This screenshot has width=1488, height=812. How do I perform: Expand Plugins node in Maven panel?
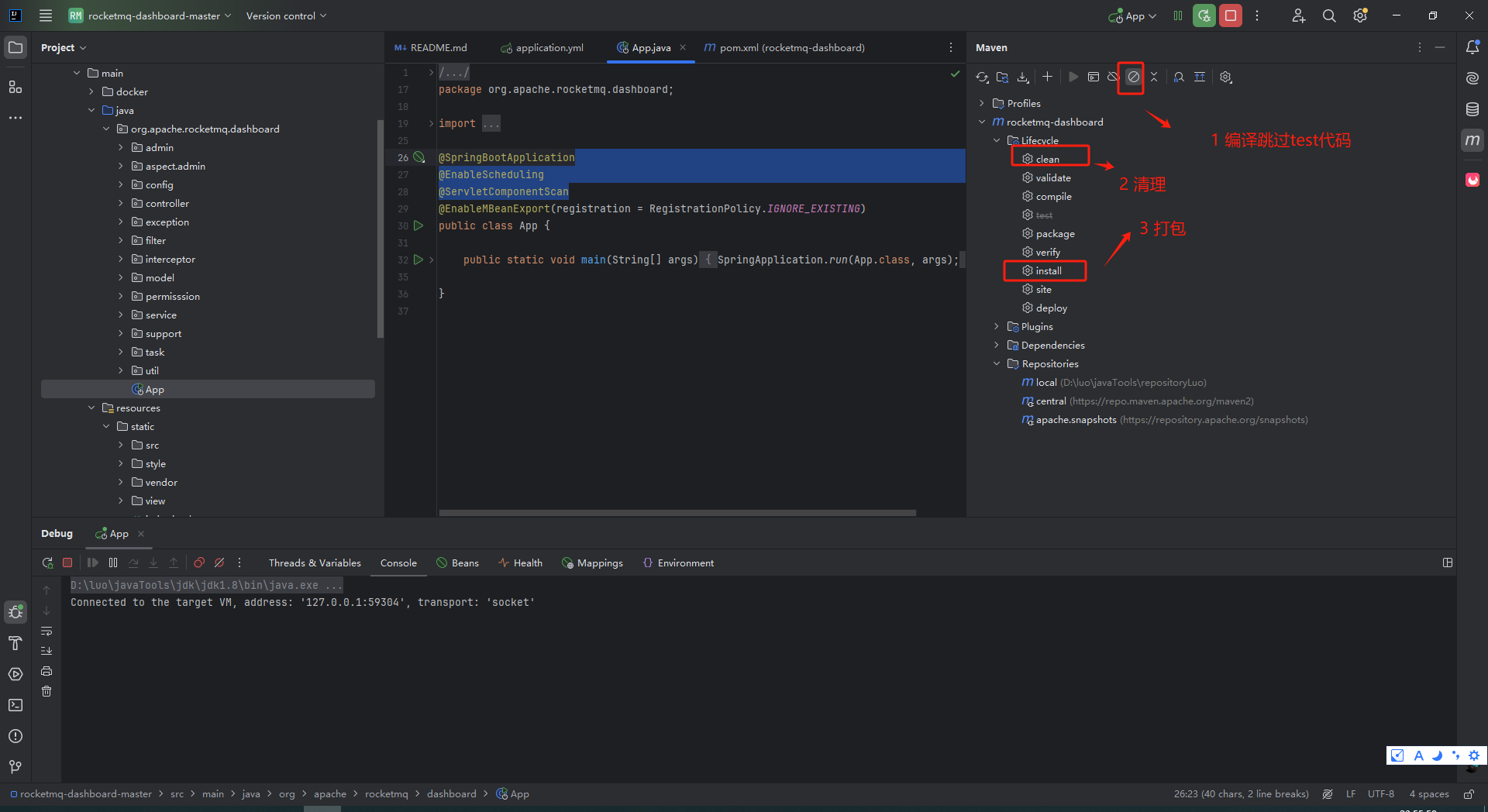[997, 326]
